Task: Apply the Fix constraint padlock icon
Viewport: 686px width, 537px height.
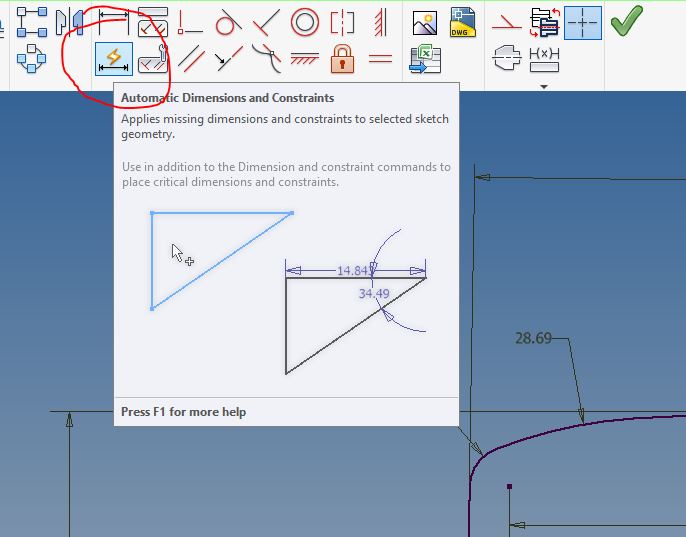Action: pos(342,58)
